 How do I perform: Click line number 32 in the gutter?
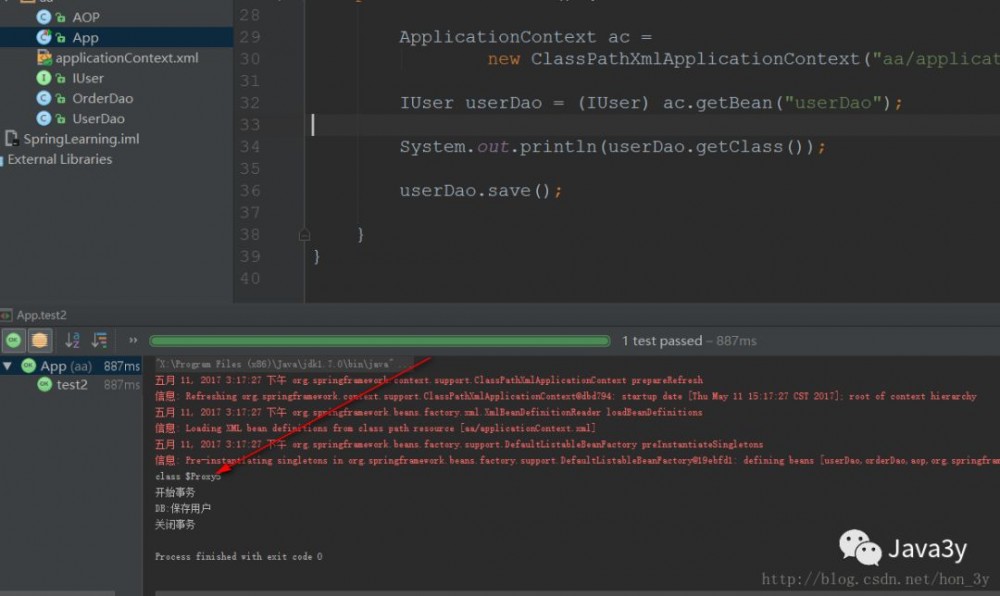250,103
